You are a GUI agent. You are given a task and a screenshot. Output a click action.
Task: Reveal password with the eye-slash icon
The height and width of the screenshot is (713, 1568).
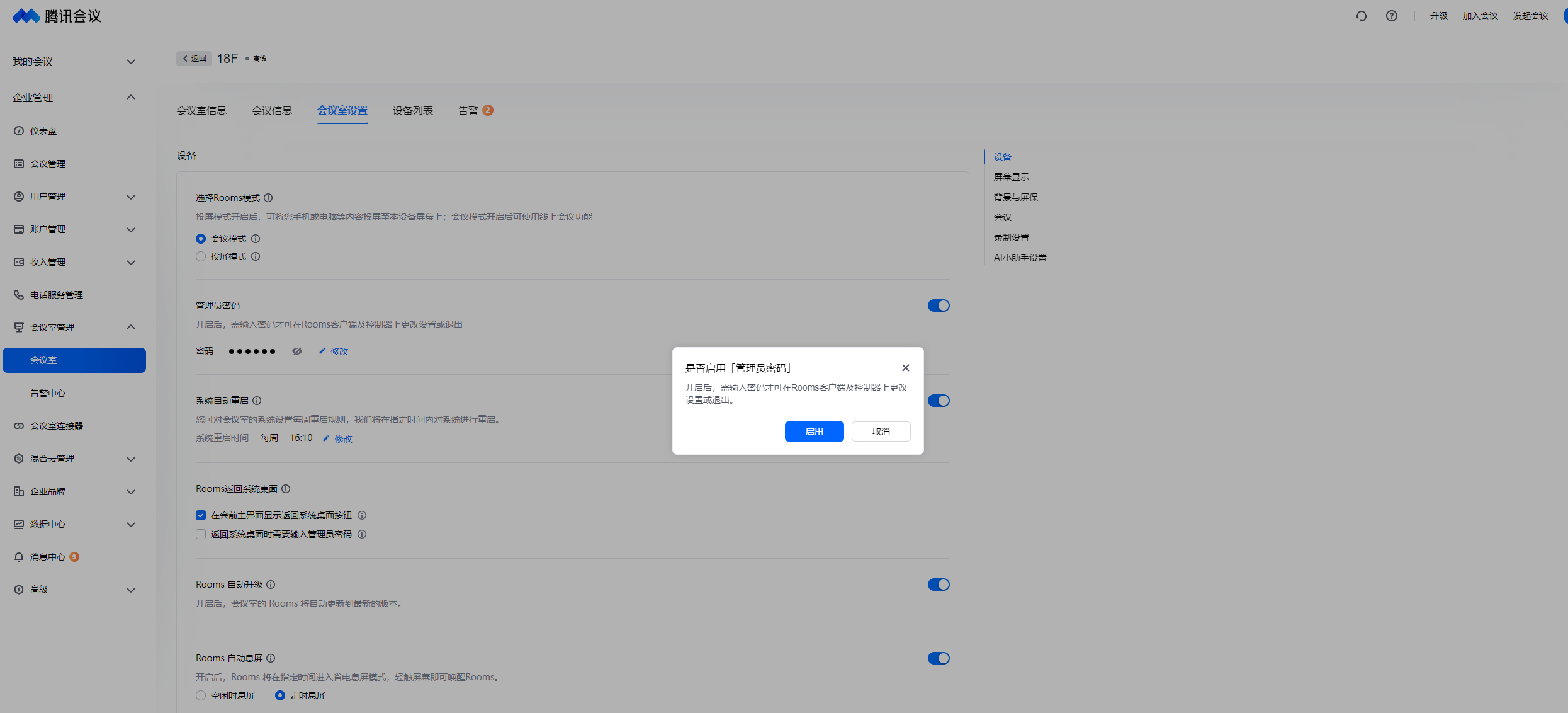297,351
